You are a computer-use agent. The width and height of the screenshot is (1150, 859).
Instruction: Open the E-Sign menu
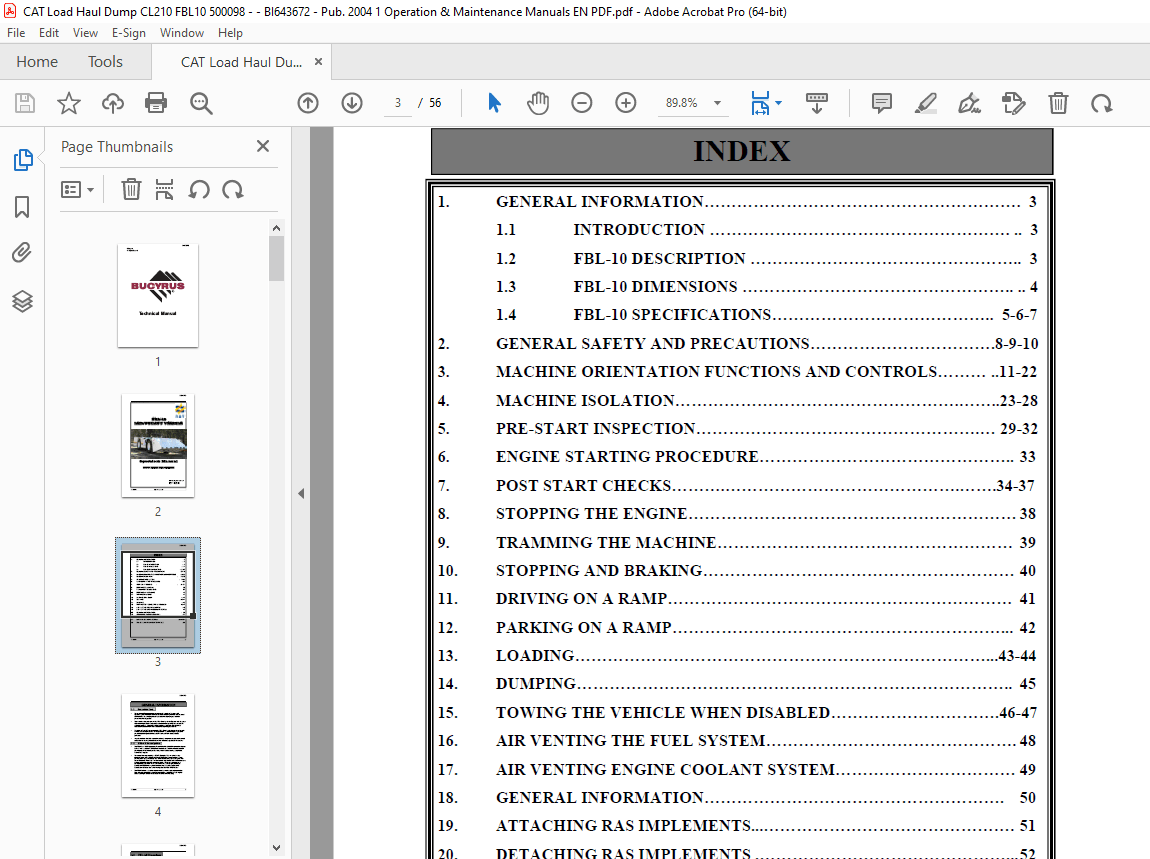pos(128,32)
